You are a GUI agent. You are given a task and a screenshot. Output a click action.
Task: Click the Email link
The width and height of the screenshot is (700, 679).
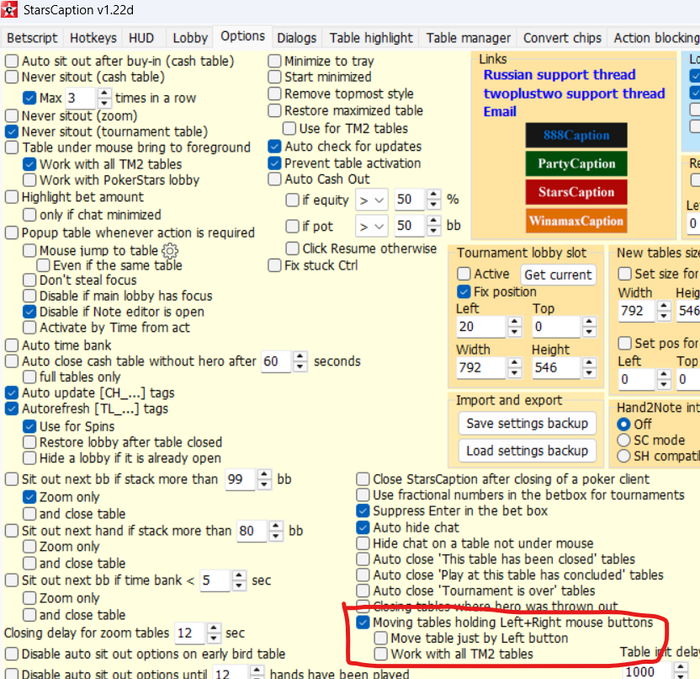coord(500,112)
